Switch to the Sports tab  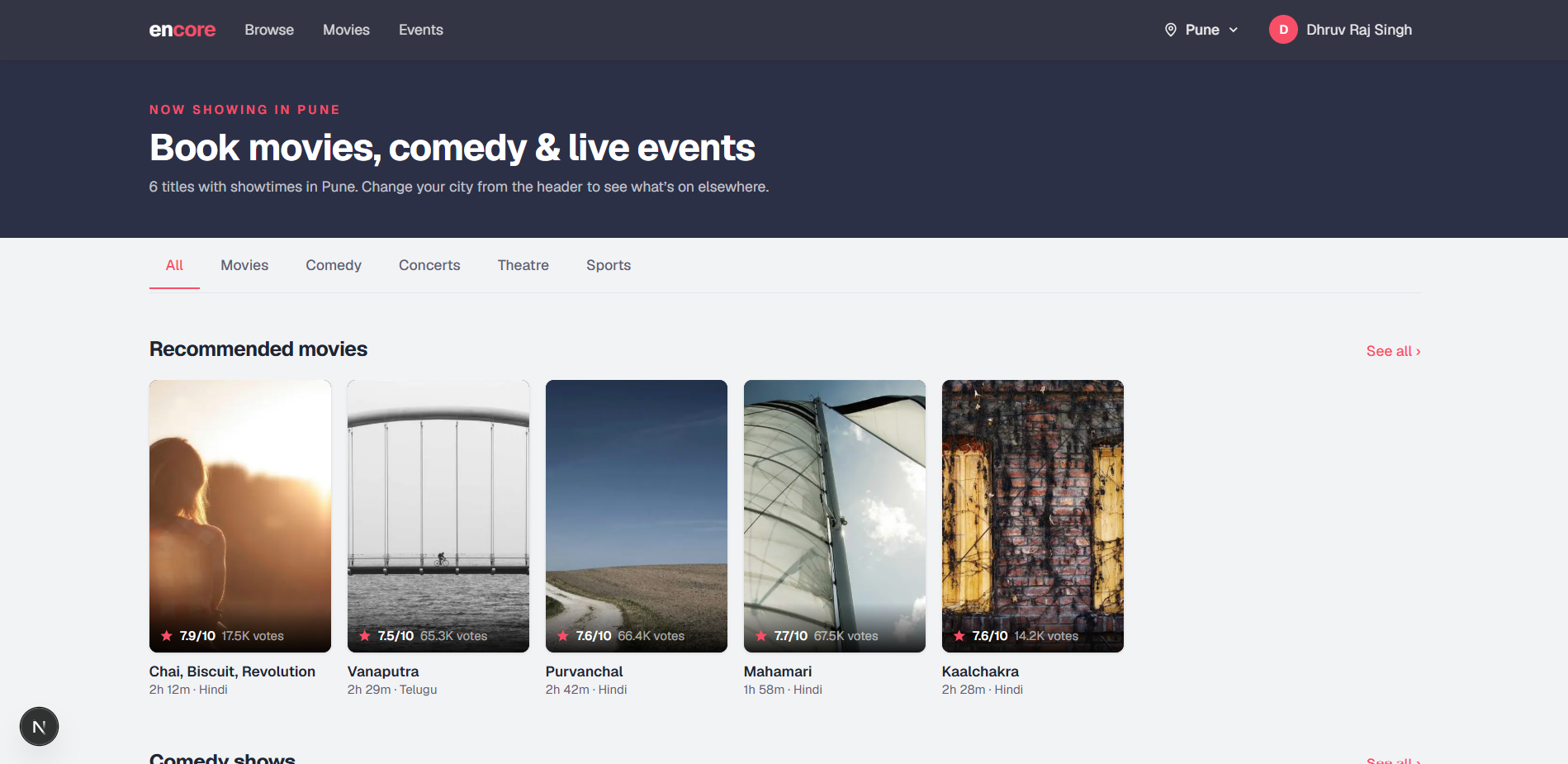click(x=609, y=265)
